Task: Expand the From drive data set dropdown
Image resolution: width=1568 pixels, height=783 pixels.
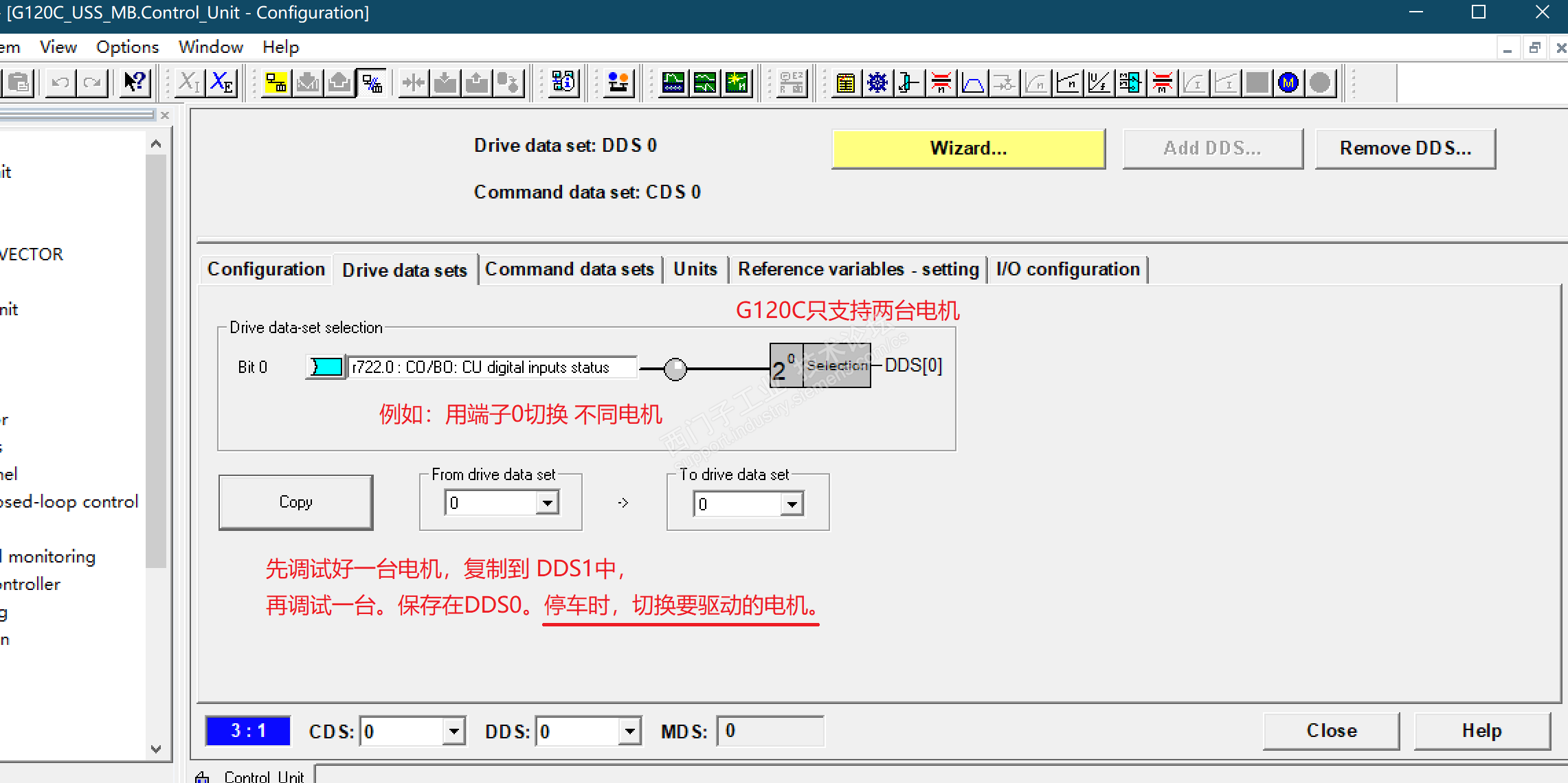Action: [547, 503]
